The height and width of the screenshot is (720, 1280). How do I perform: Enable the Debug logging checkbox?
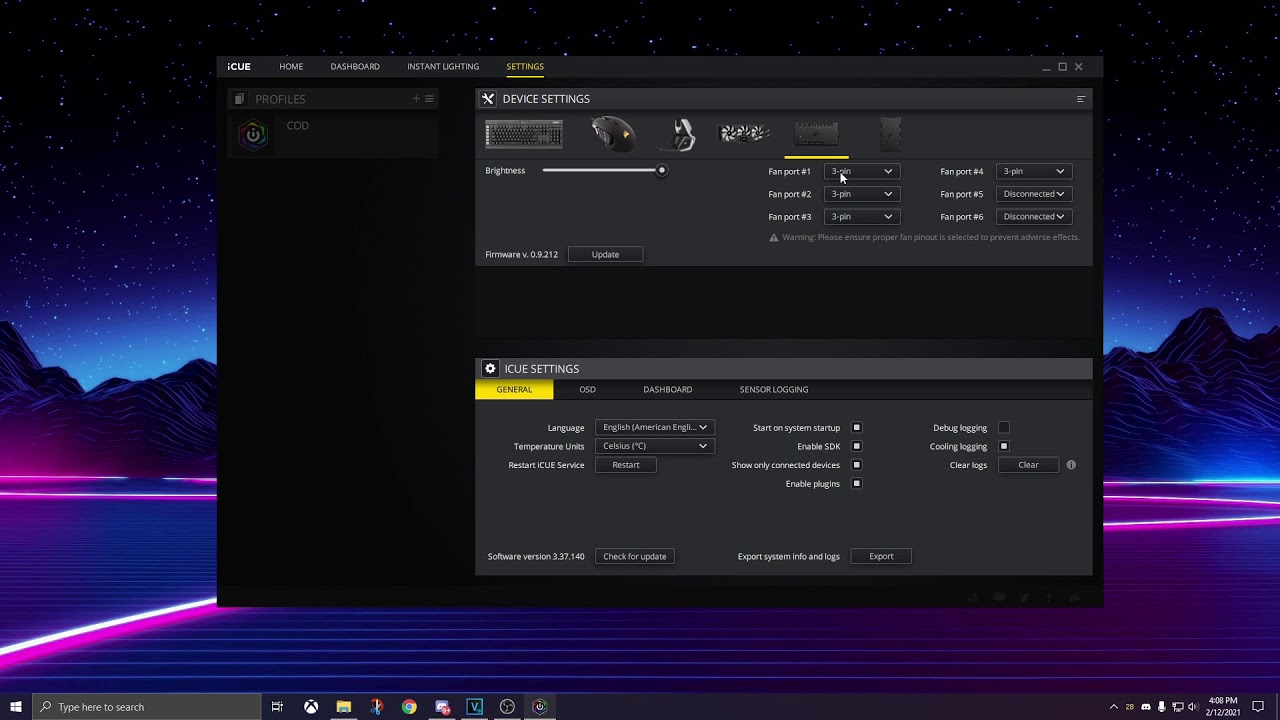[1004, 428]
